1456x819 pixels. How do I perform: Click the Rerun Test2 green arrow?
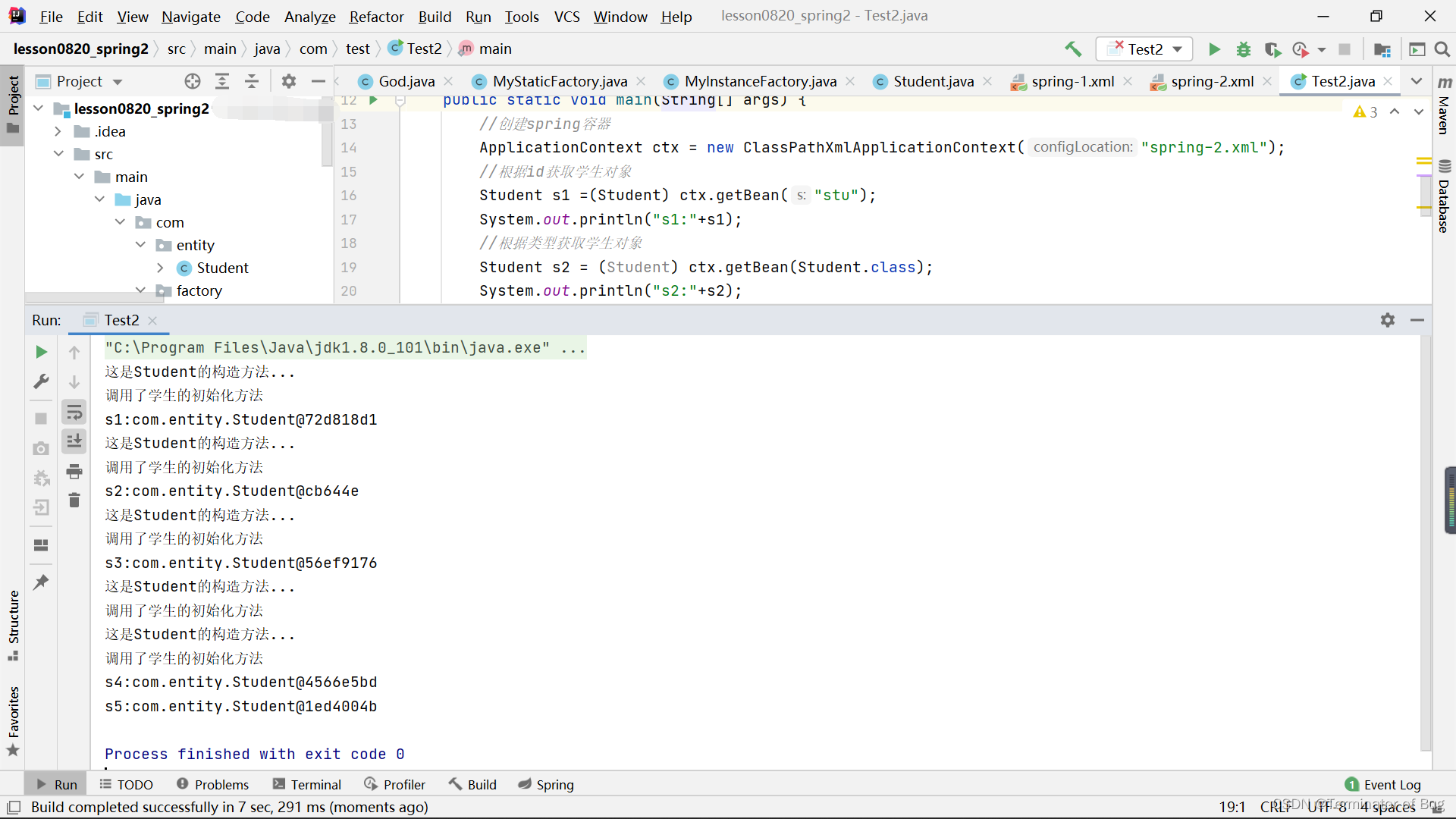pos(42,352)
